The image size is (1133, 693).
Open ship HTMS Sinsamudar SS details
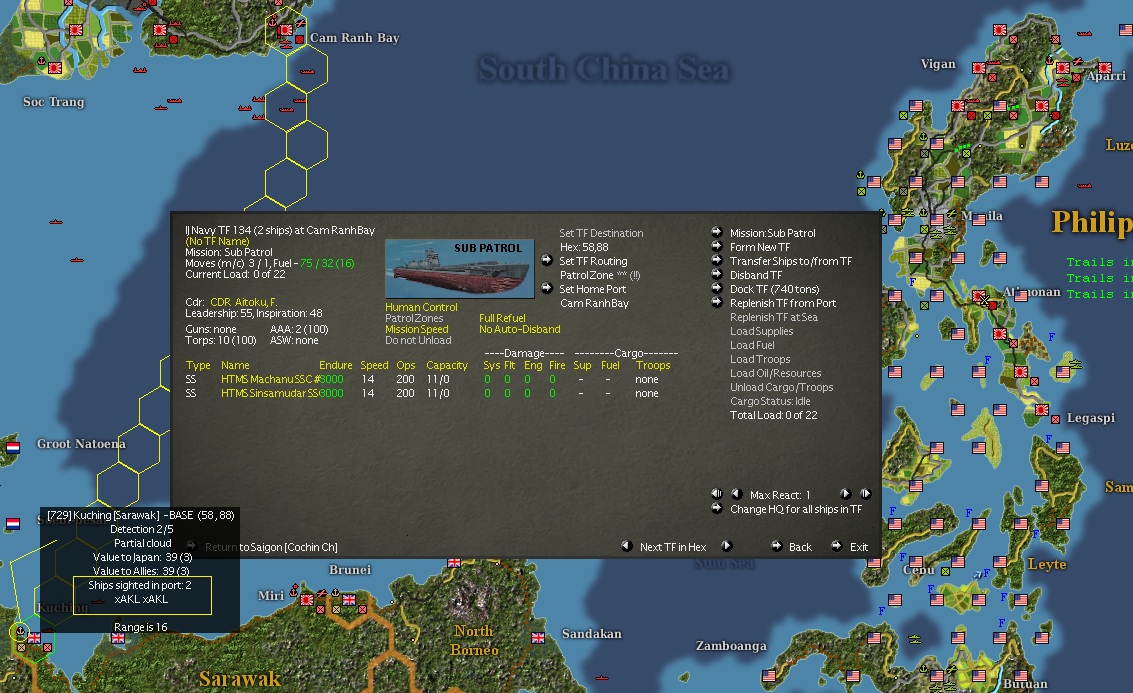point(270,393)
